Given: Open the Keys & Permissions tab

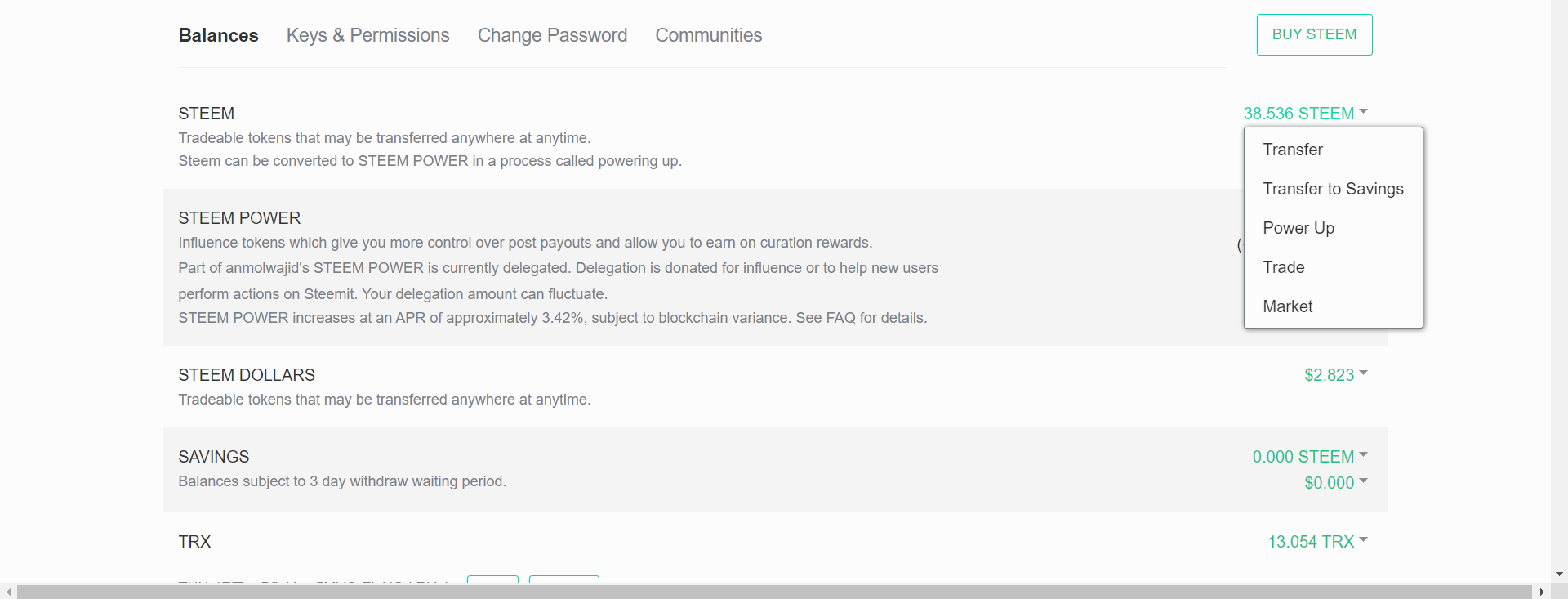Looking at the screenshot, I should (x=367, y=35).
